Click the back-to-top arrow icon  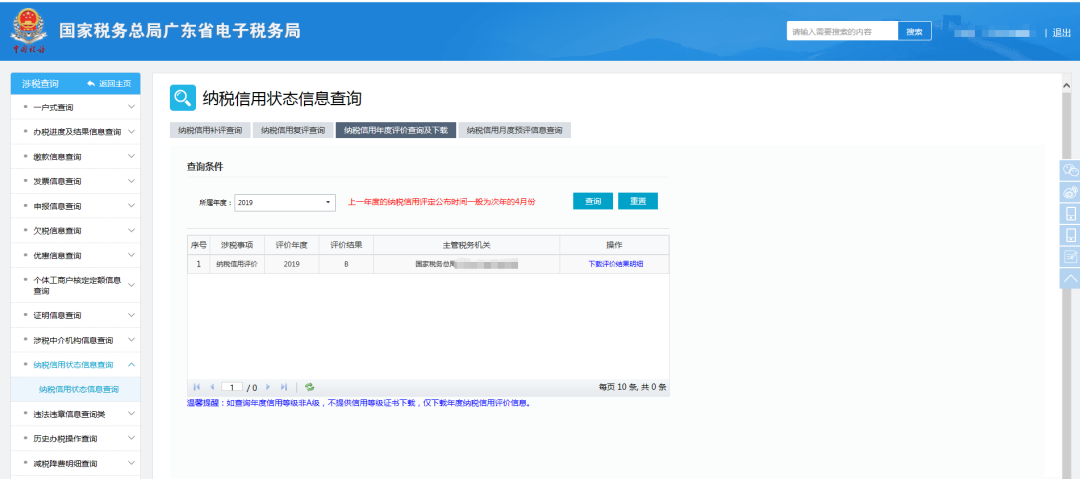click(x=1070, y=278)
